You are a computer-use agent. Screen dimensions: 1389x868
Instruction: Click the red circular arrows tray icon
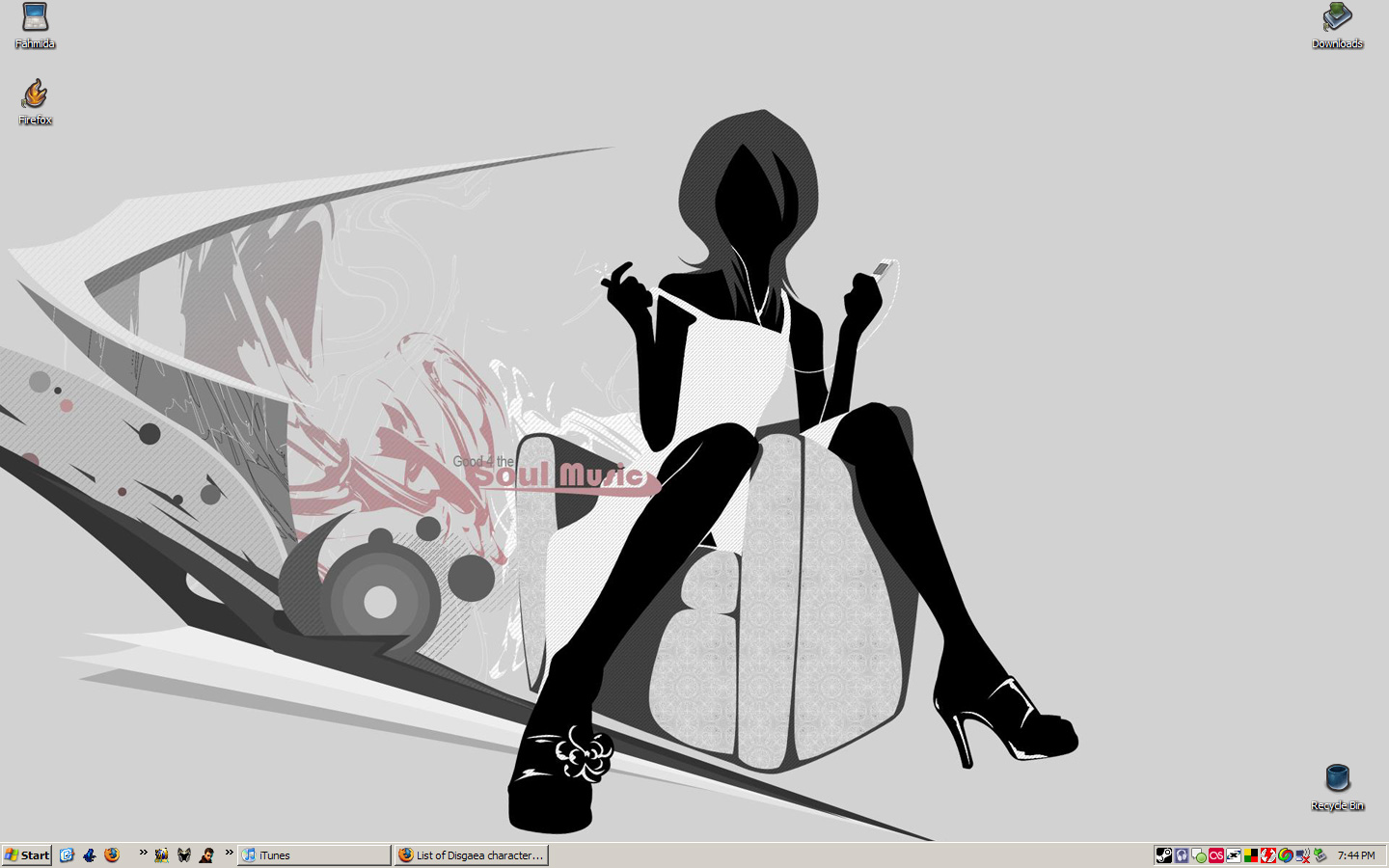tap(1268, 854)
